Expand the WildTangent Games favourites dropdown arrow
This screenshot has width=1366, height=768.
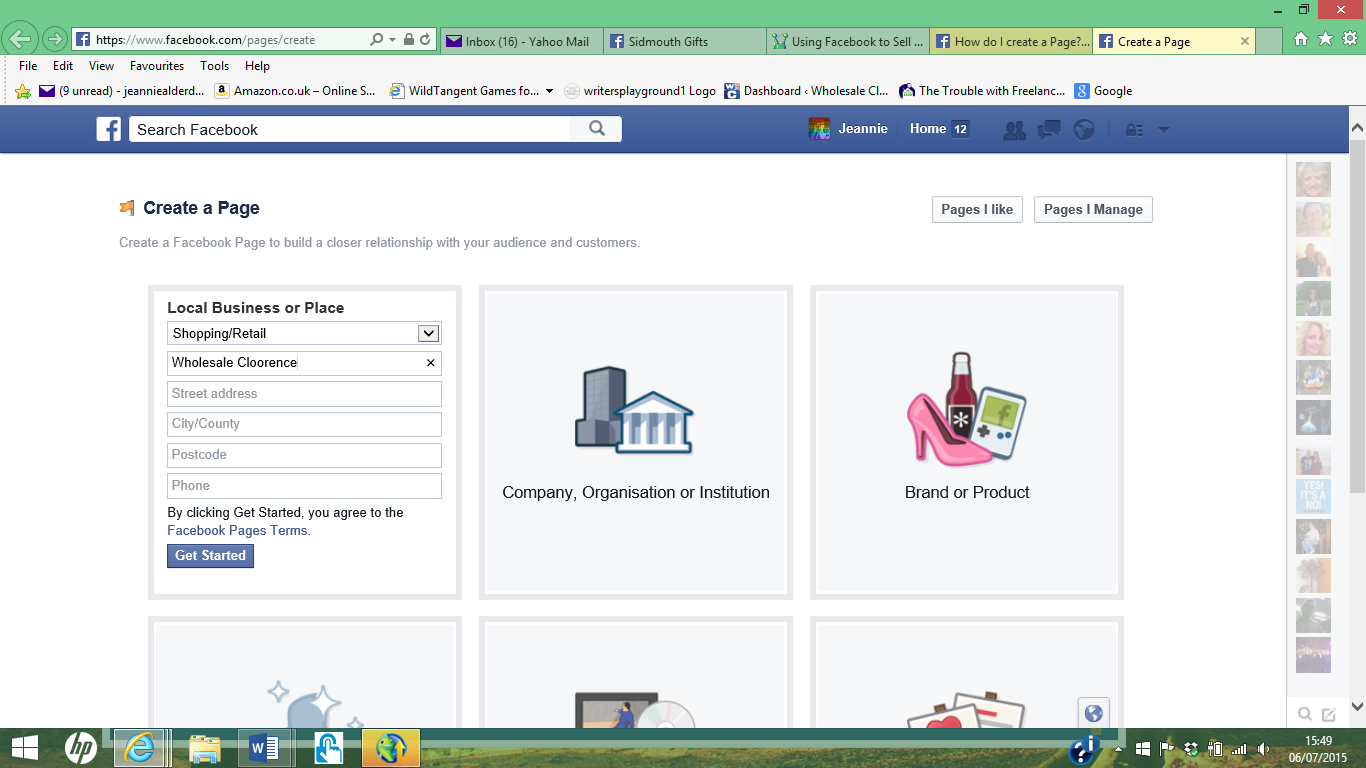pos(549,91)
